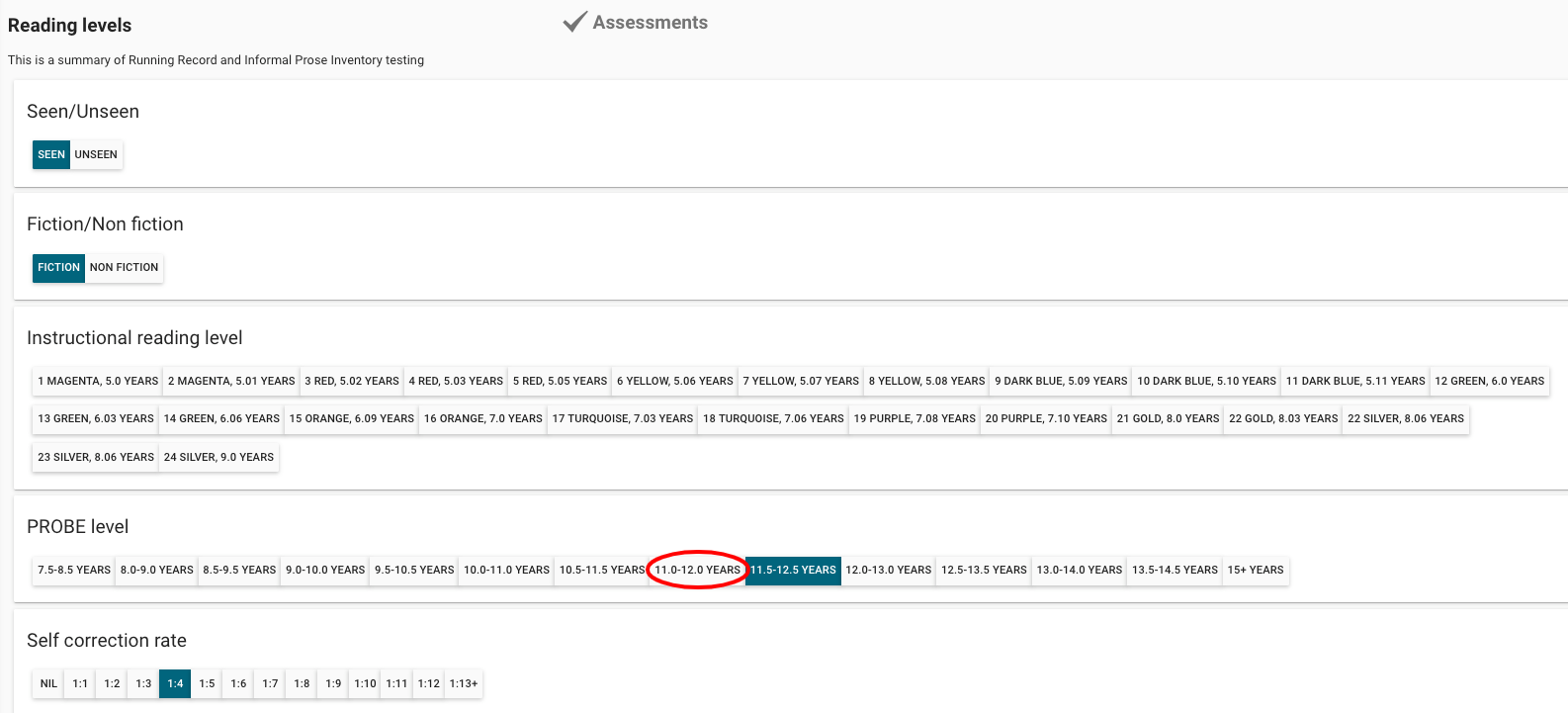The image size is (1568, 713).
Task: Choose 1:13+ self correction rate
Action: (x=463, y=683)
